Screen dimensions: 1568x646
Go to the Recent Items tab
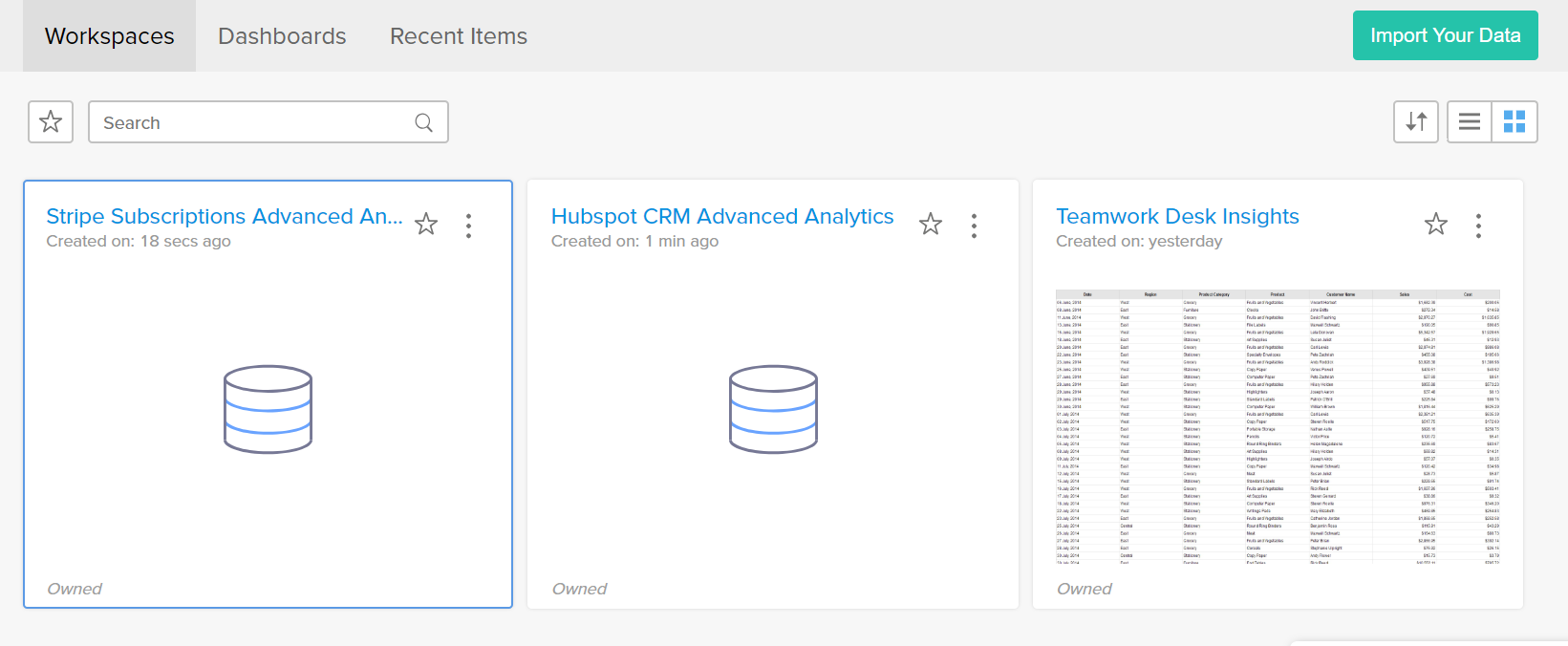[459, 36]
